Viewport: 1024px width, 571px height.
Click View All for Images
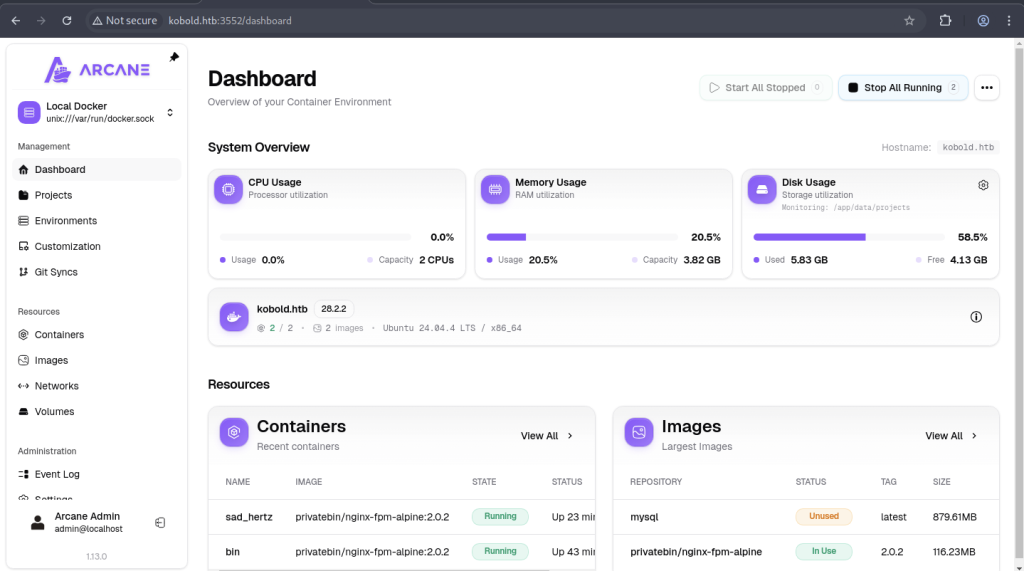[x=951, y=436]
